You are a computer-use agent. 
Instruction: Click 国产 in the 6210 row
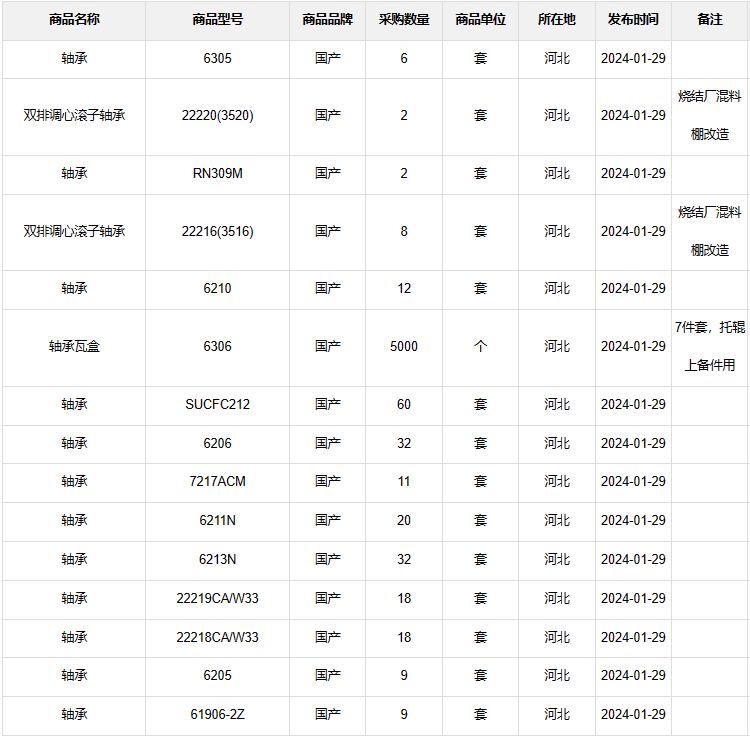pyautogui.click(x=328, y=289)
